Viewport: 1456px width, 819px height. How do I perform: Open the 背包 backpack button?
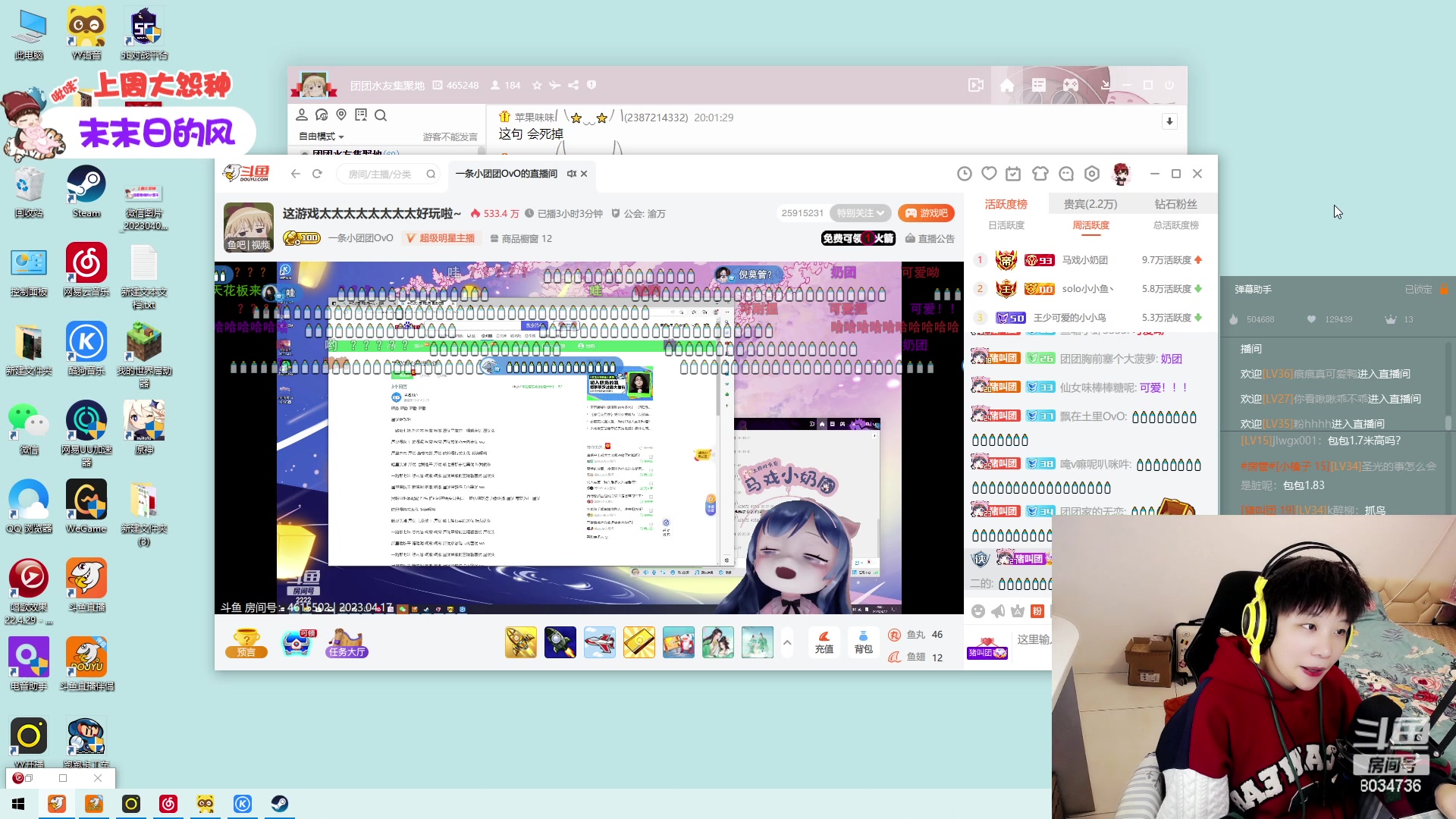(x=863, y=642)
